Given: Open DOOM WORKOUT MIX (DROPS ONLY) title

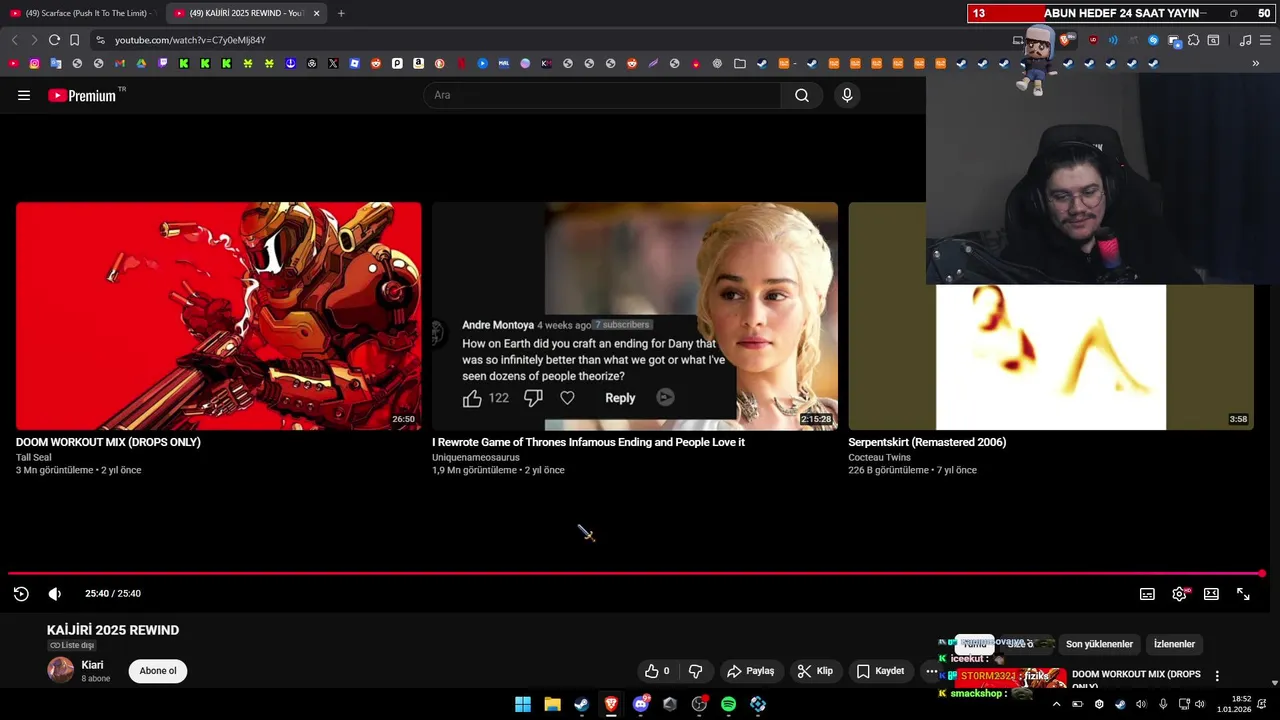Looking at the screenshot, I should click(x=108, y=442).
